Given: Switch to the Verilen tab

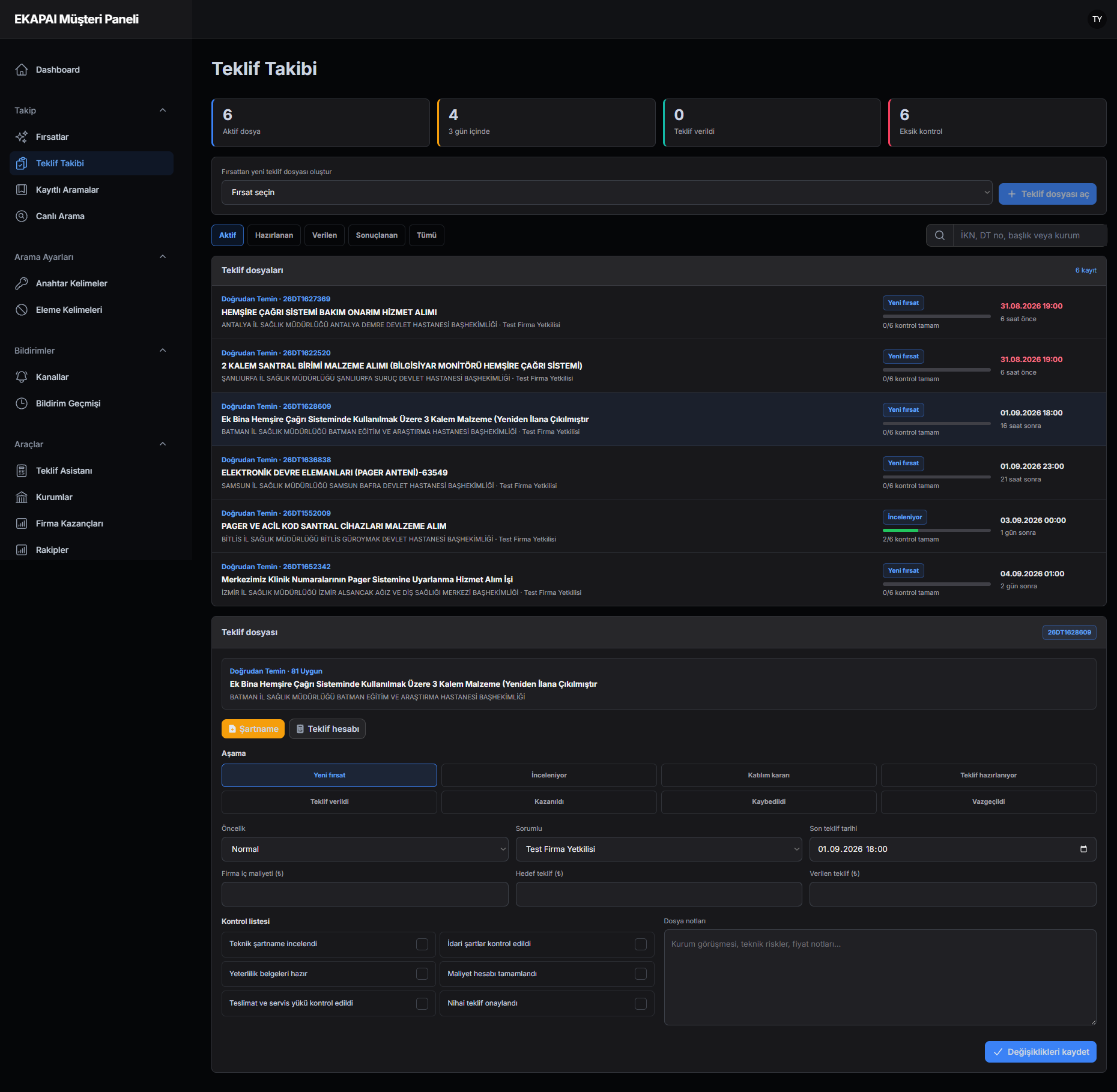Looking at the screenshot, I should (x=324, y=235).
